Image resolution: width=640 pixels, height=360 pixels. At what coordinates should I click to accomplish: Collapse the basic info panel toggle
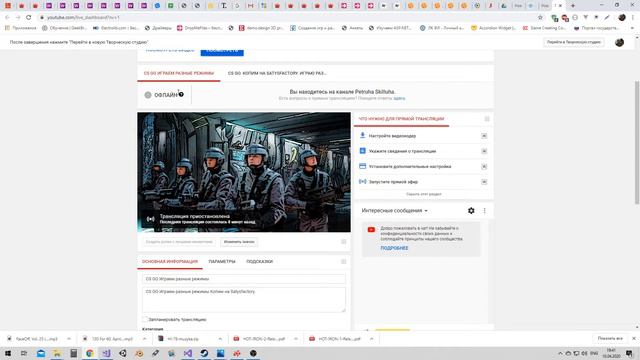coord(343,262)
